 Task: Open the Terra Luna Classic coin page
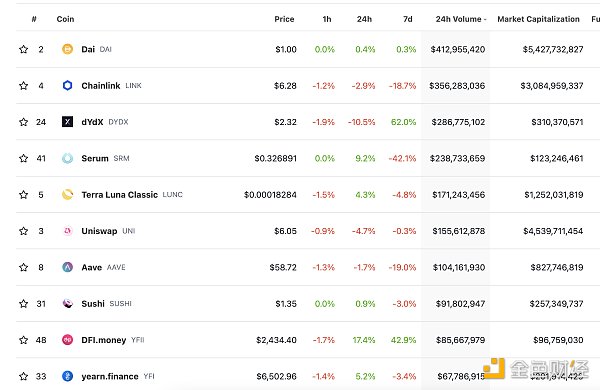[x=119, y=194]
